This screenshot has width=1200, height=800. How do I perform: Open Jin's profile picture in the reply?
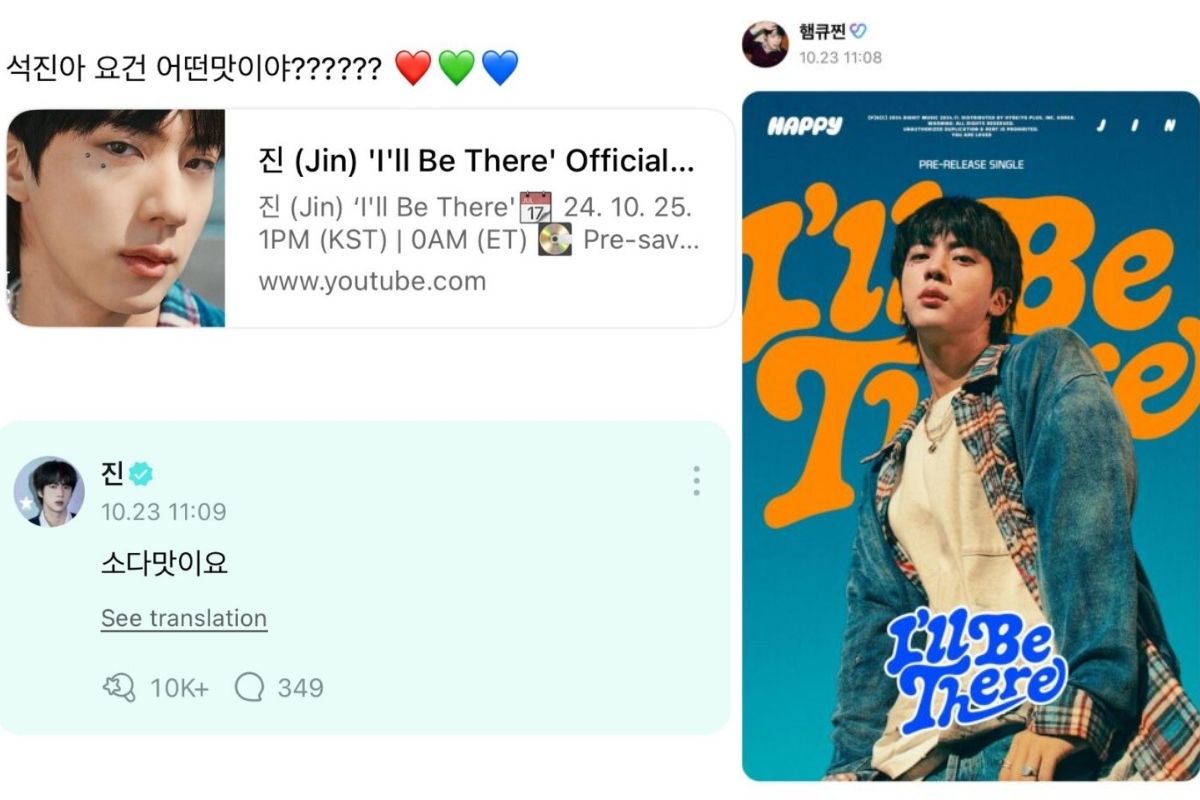49,492
